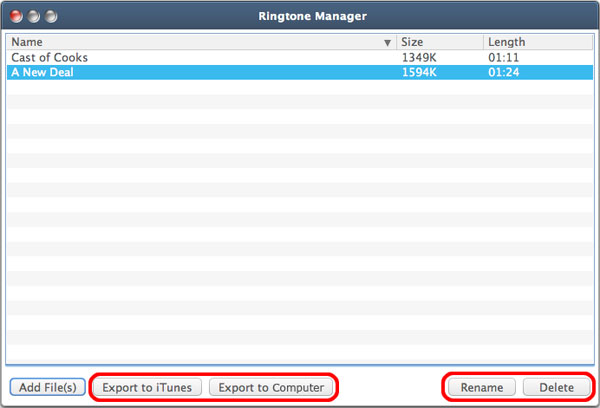Click the 01:11 length cell
600x408 pixels.
coord(503,58)
